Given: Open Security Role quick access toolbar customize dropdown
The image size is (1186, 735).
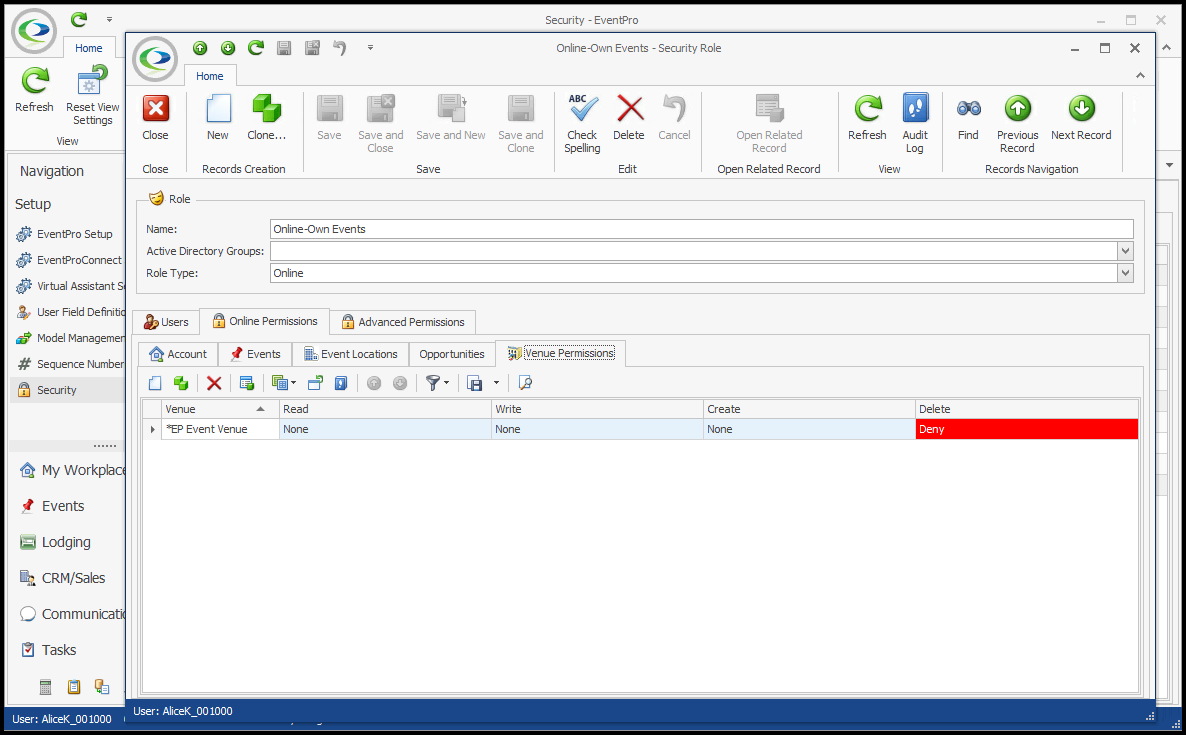Looking at the screenshot, I should point(370,48).
